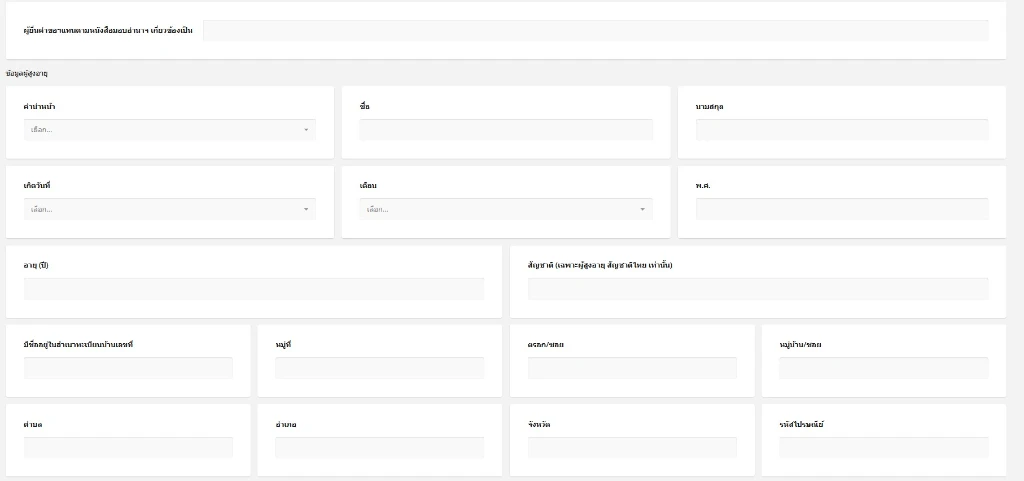The height and width of the screenshot is (481, 1024).
Task: Select the พ.ศ. (Buddhist year) field
Action: pyautogui.click(x=842, y=209)
